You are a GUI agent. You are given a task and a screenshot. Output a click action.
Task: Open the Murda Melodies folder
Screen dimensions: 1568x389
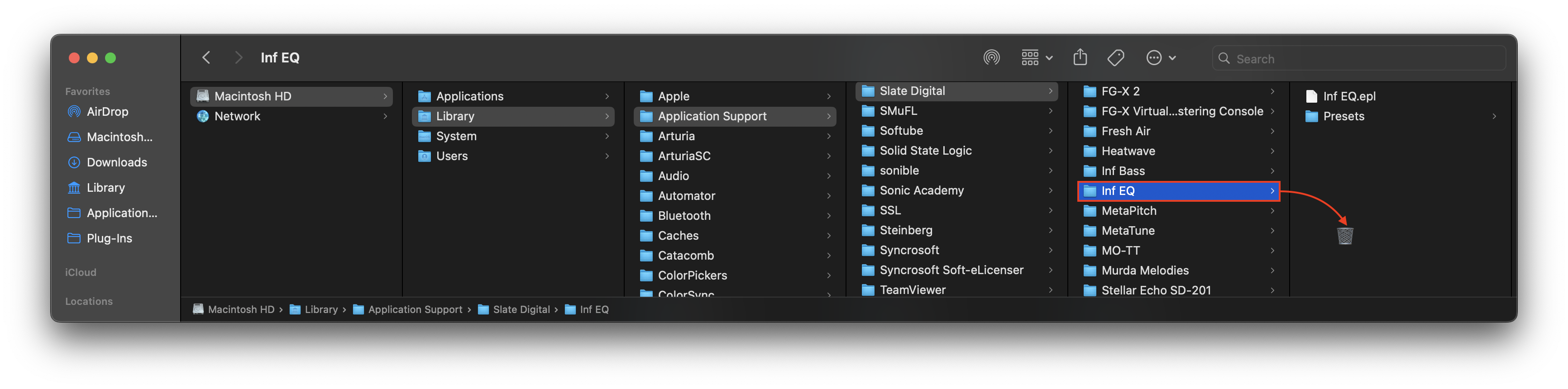click(x=1178, y=270)
